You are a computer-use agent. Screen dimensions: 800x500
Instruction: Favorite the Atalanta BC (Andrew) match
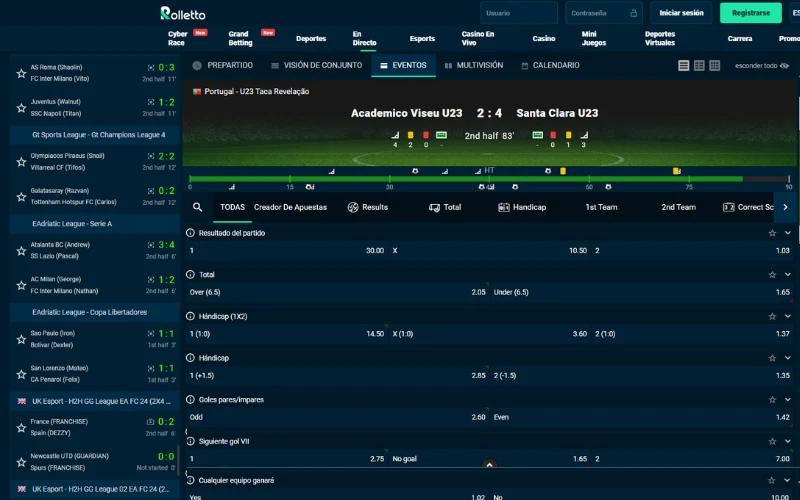click(x=21, y=251)
